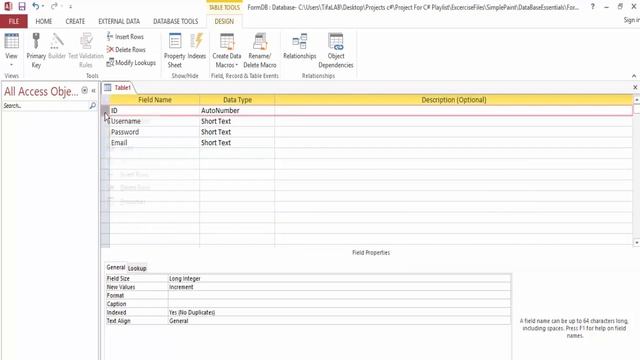
Task: Switch to the HOME ribbon tab
Action: tap(44, 21)
